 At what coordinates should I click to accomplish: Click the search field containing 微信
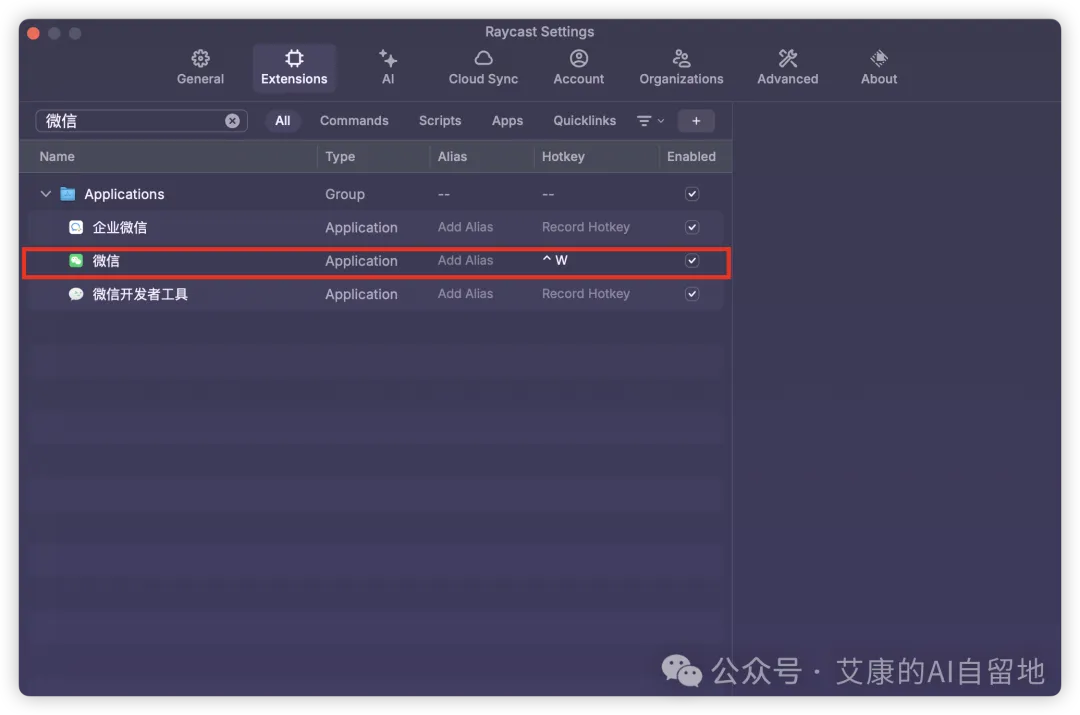141,121
